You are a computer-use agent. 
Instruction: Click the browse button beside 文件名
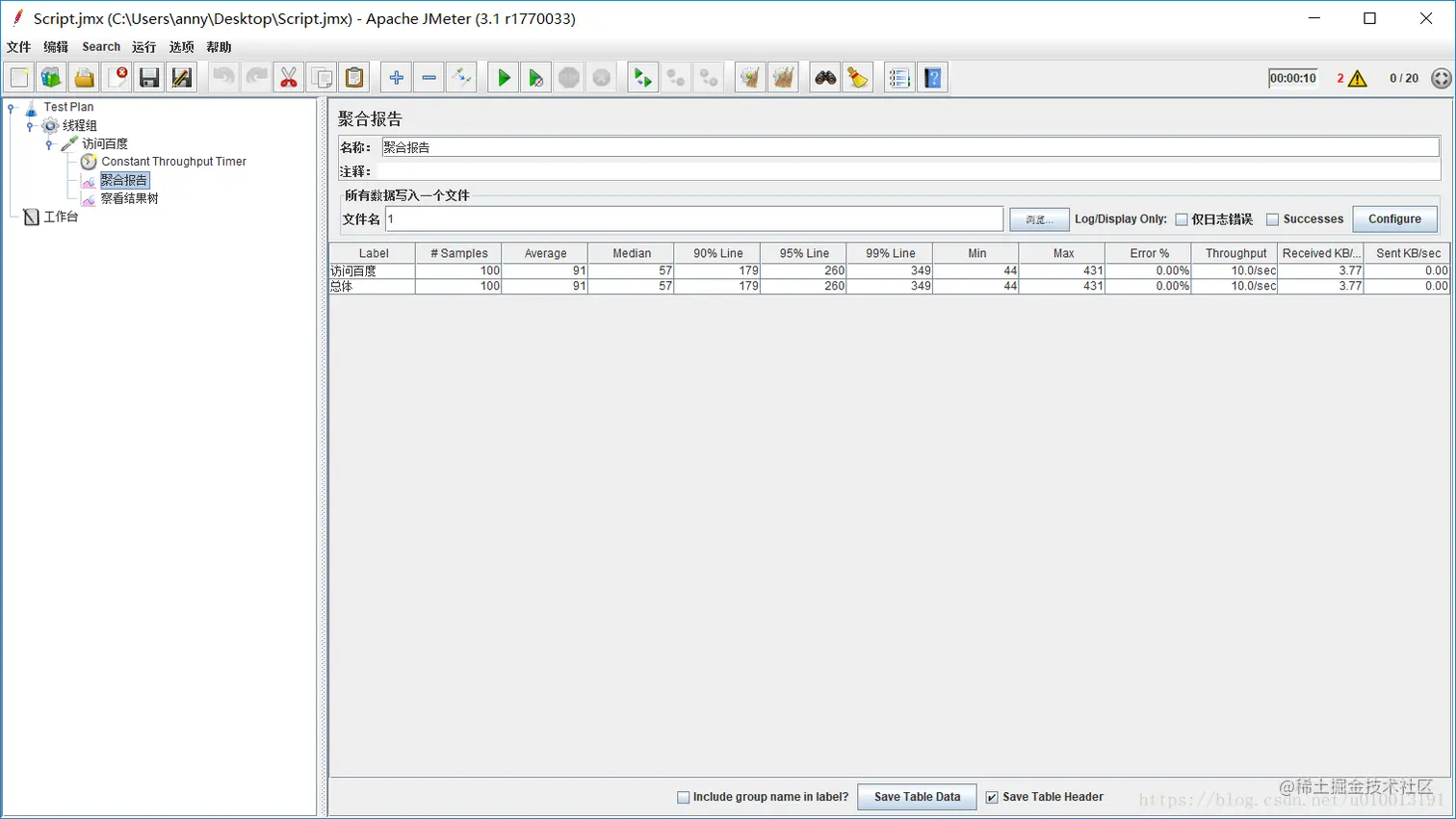(x=1039, y=219)
